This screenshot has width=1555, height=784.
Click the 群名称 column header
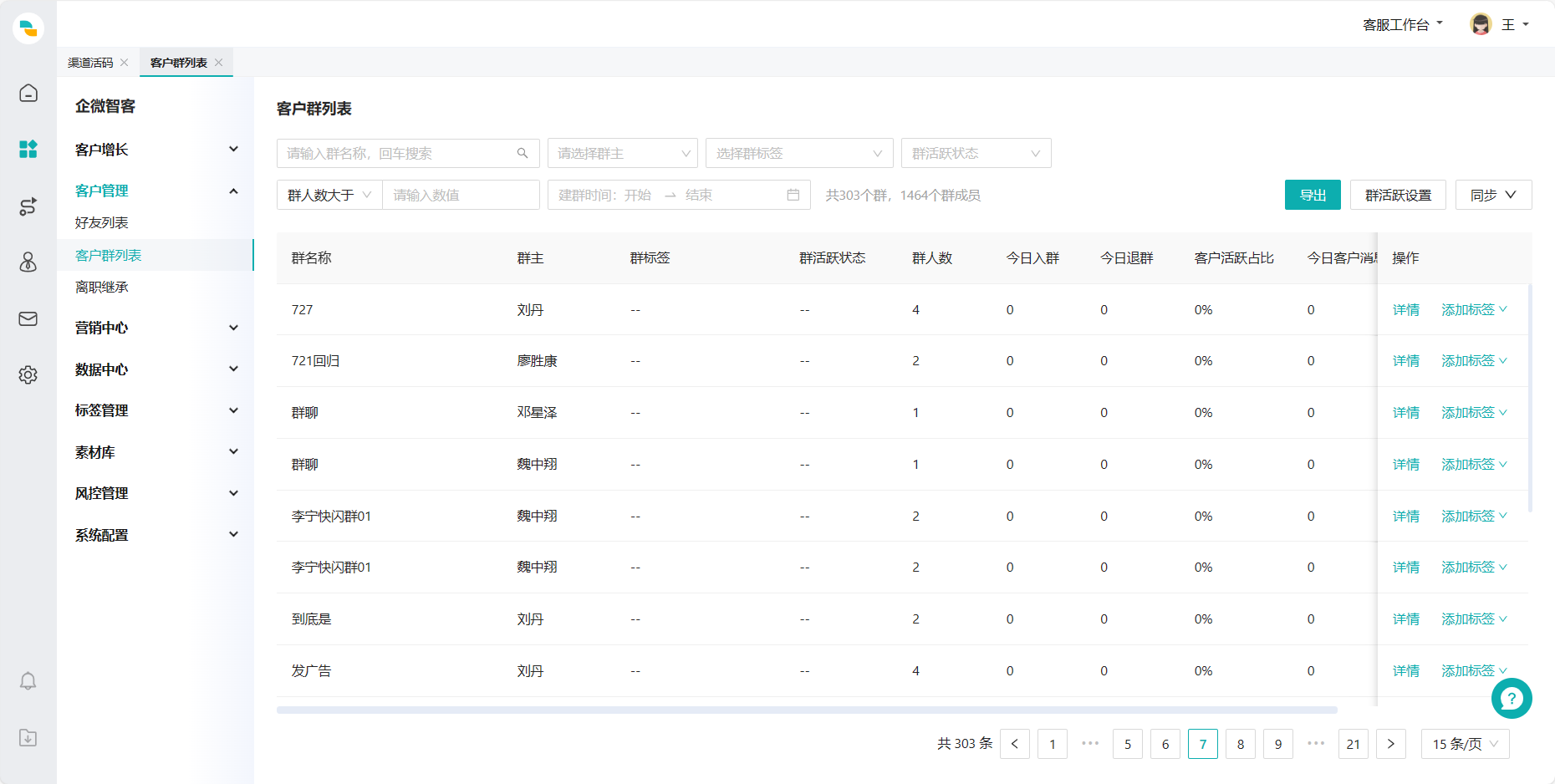click(x=312, y=257)
